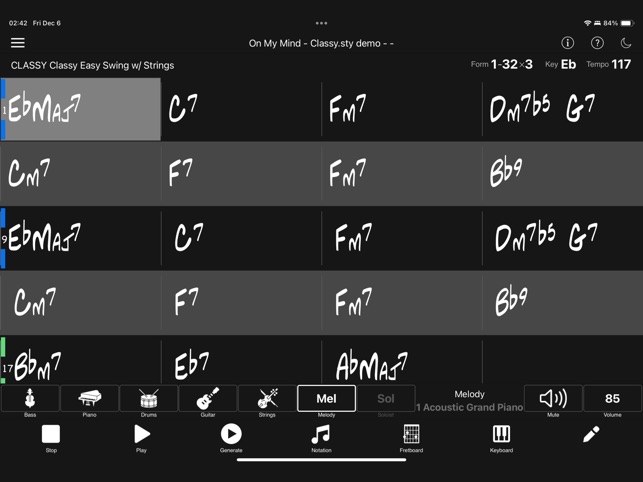Open the Form 1-32×3 setting

pyautogui.click(x=502, y=64)
